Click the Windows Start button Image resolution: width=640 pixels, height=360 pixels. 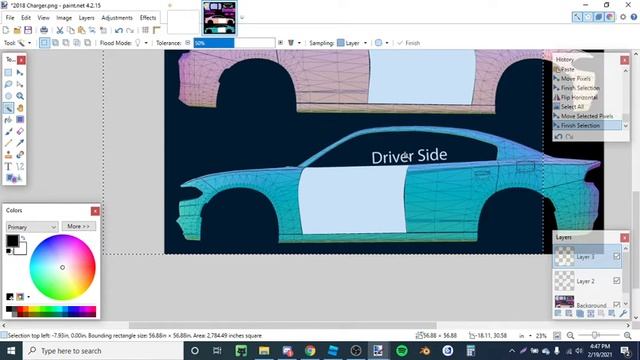point(11,351)
